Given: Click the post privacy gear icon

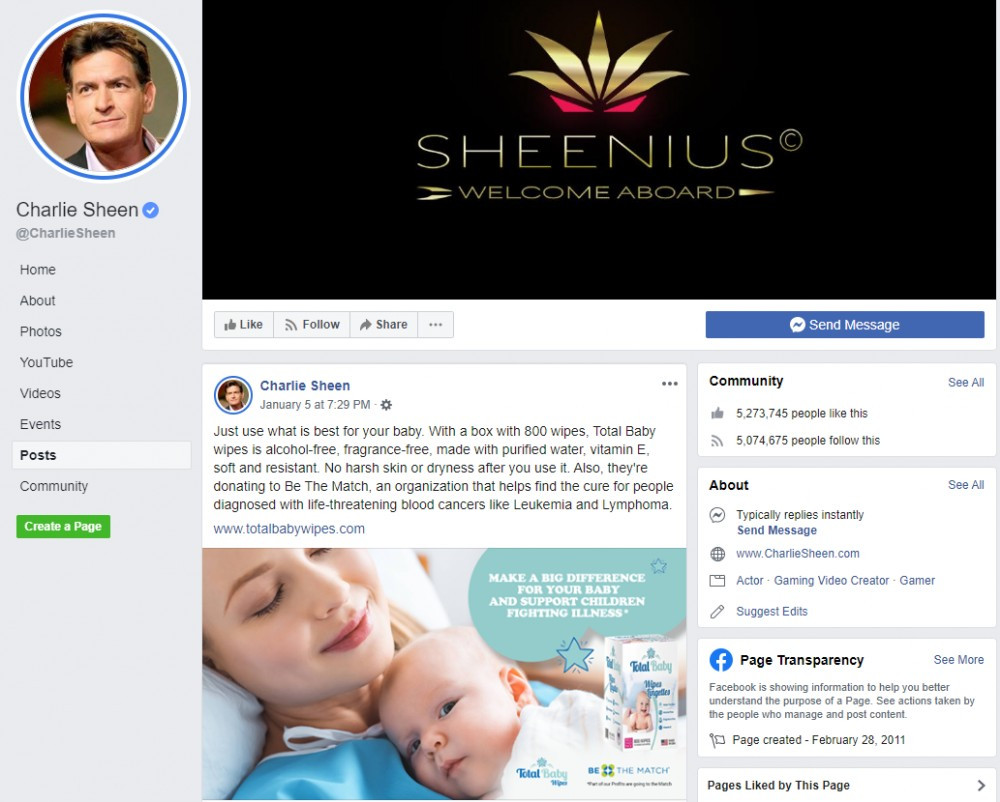Looking at the screenshot, I should (x=386, y=405).
